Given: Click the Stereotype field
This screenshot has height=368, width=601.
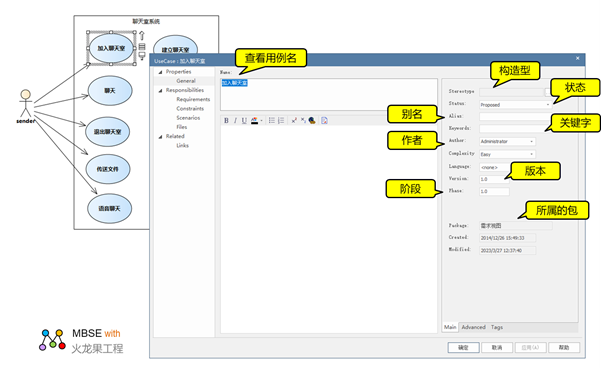Looking at the screenshot, I should pos(511,92).
